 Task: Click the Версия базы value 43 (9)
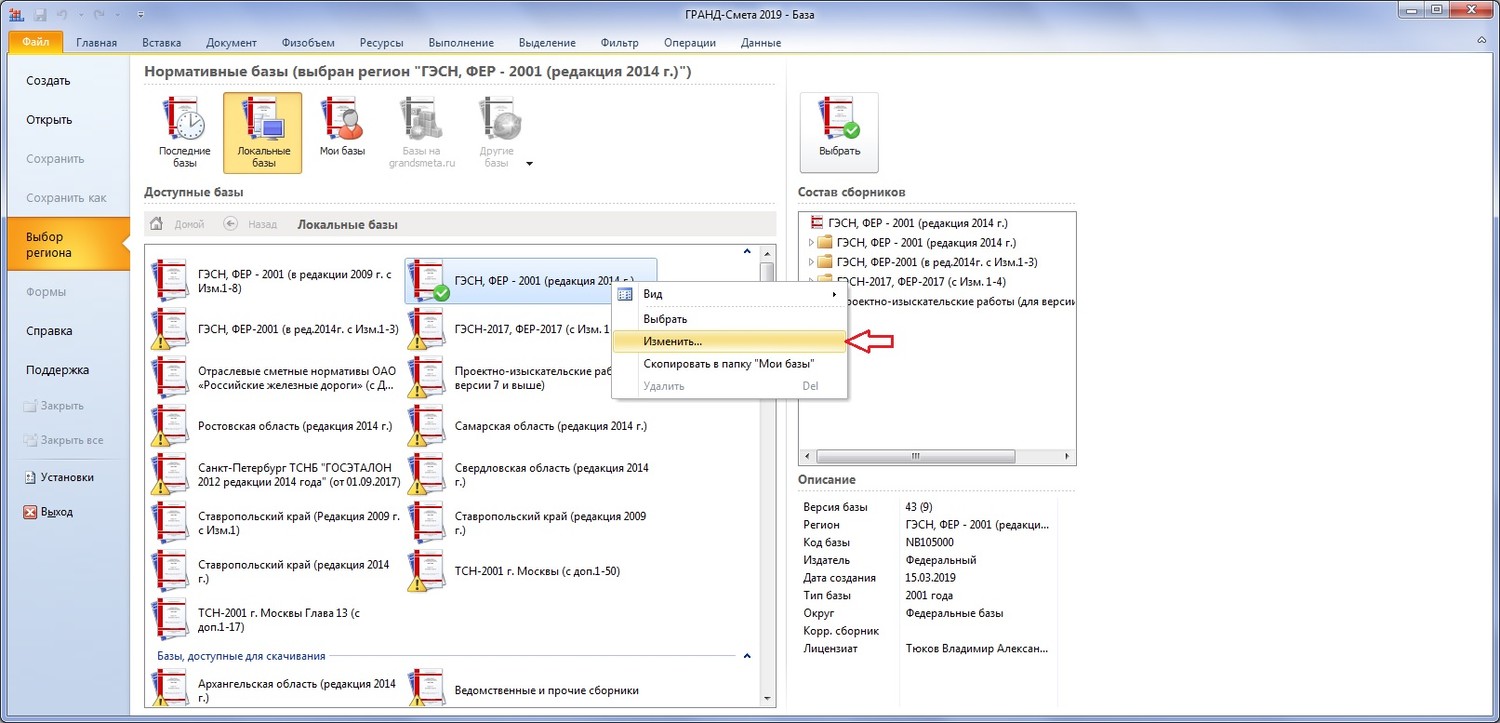[x=919, y=508]
